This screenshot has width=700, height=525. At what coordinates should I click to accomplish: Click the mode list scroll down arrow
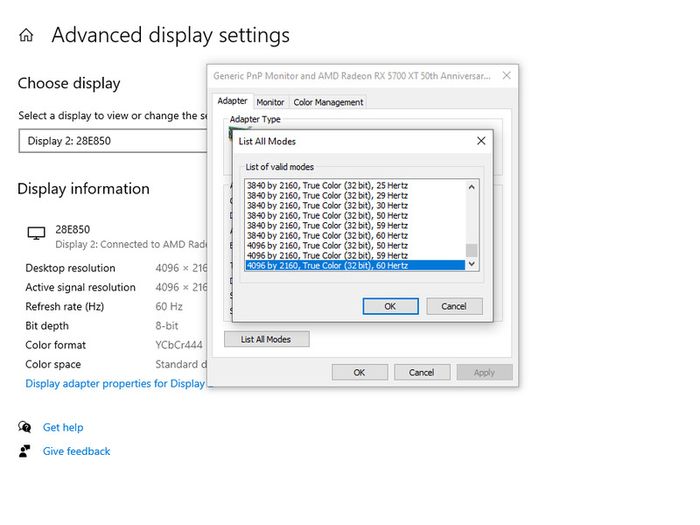(x=471, y=264)
